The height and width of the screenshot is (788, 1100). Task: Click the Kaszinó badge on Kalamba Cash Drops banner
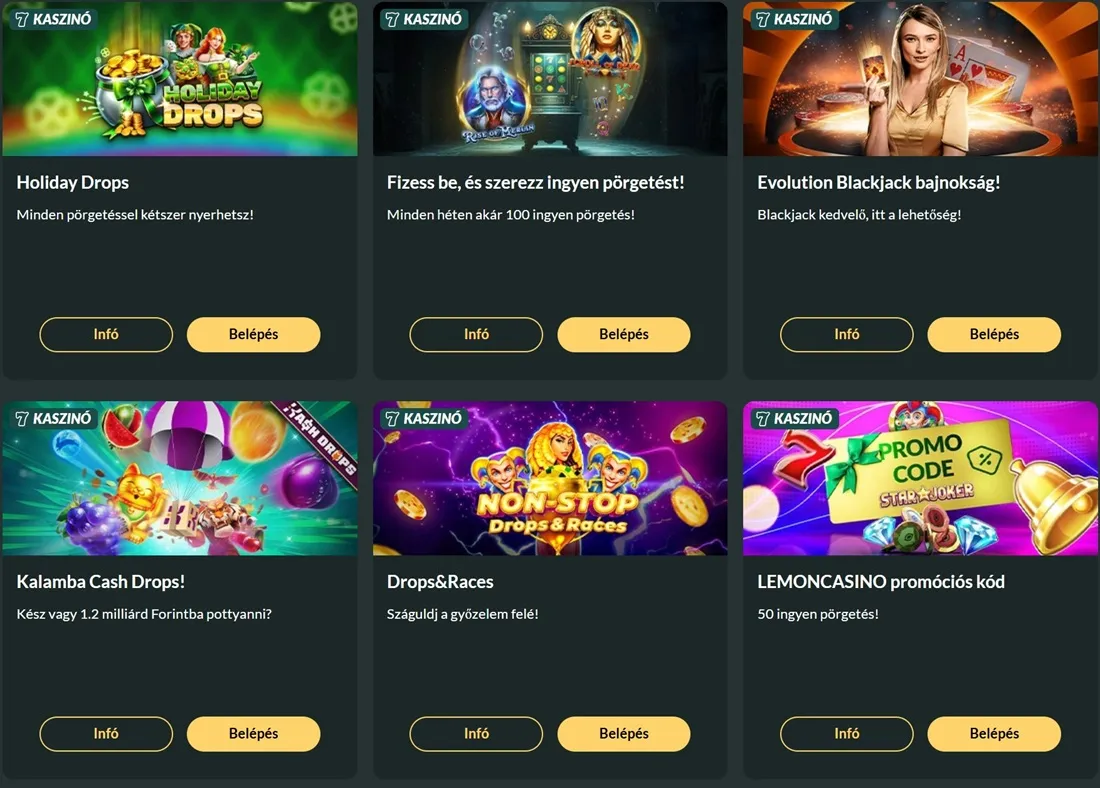[x=53, y=418]
